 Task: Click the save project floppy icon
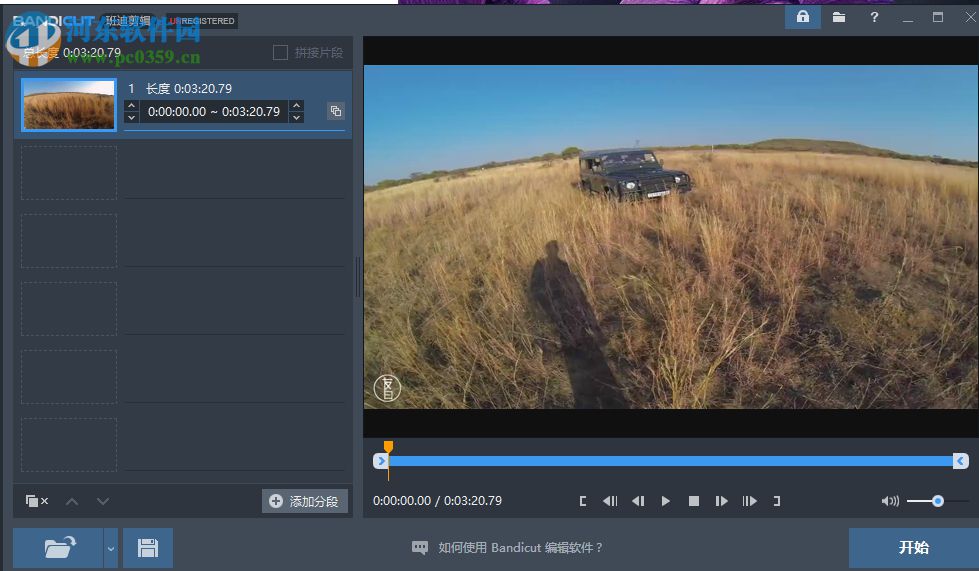pyautogui.click(x=148, y=547)
